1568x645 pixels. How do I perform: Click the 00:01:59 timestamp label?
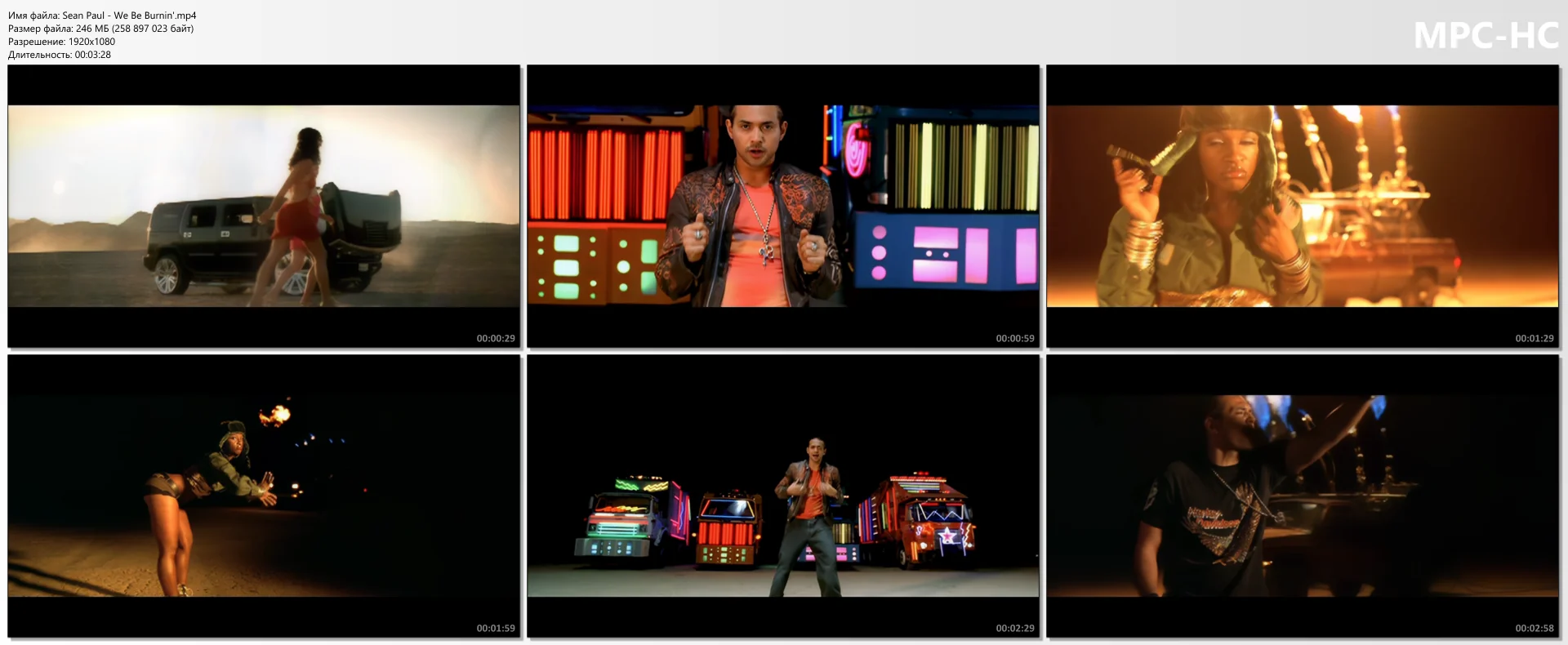click(x=496, y=628)
